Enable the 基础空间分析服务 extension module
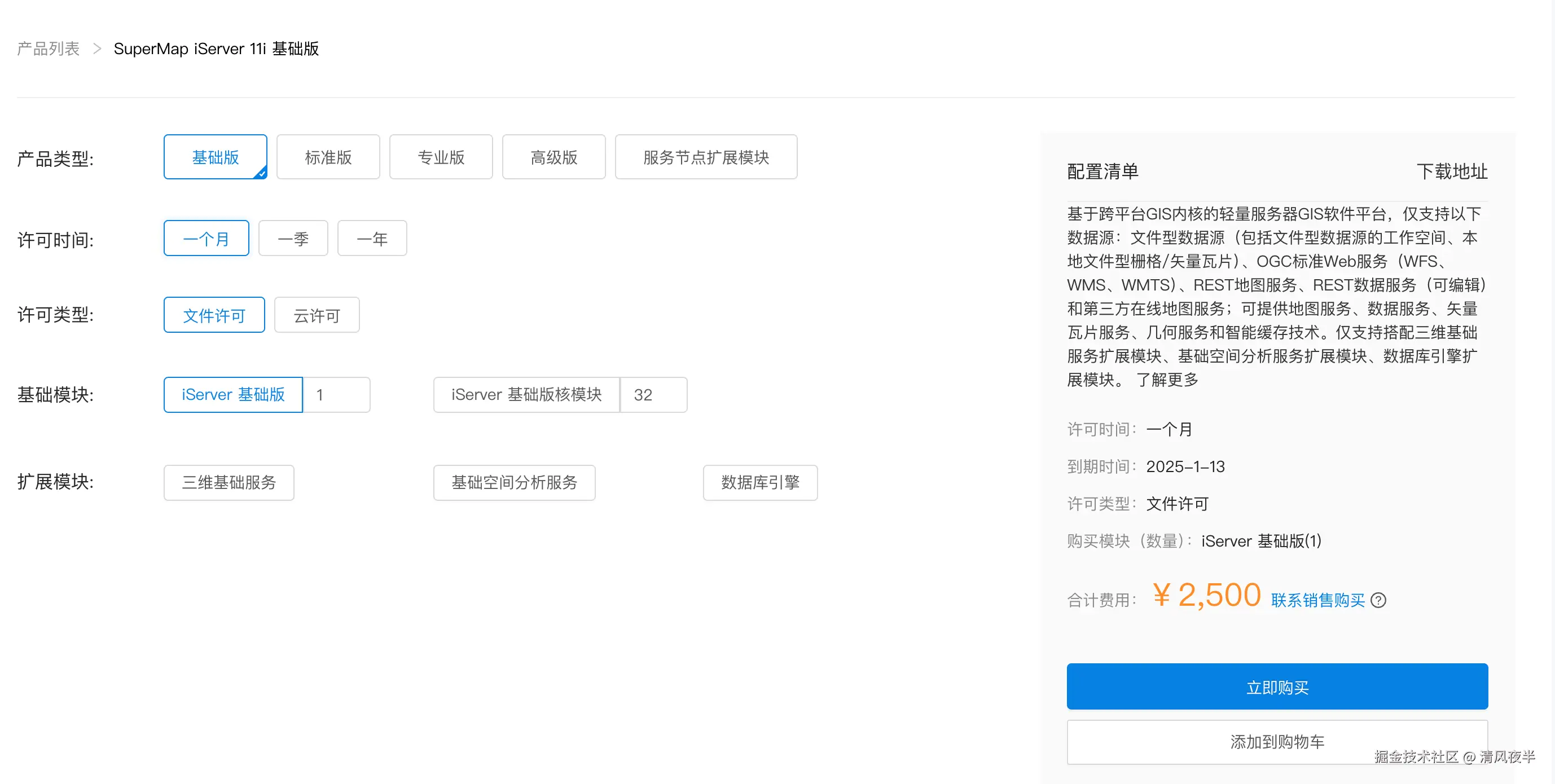 coord(515,482)
